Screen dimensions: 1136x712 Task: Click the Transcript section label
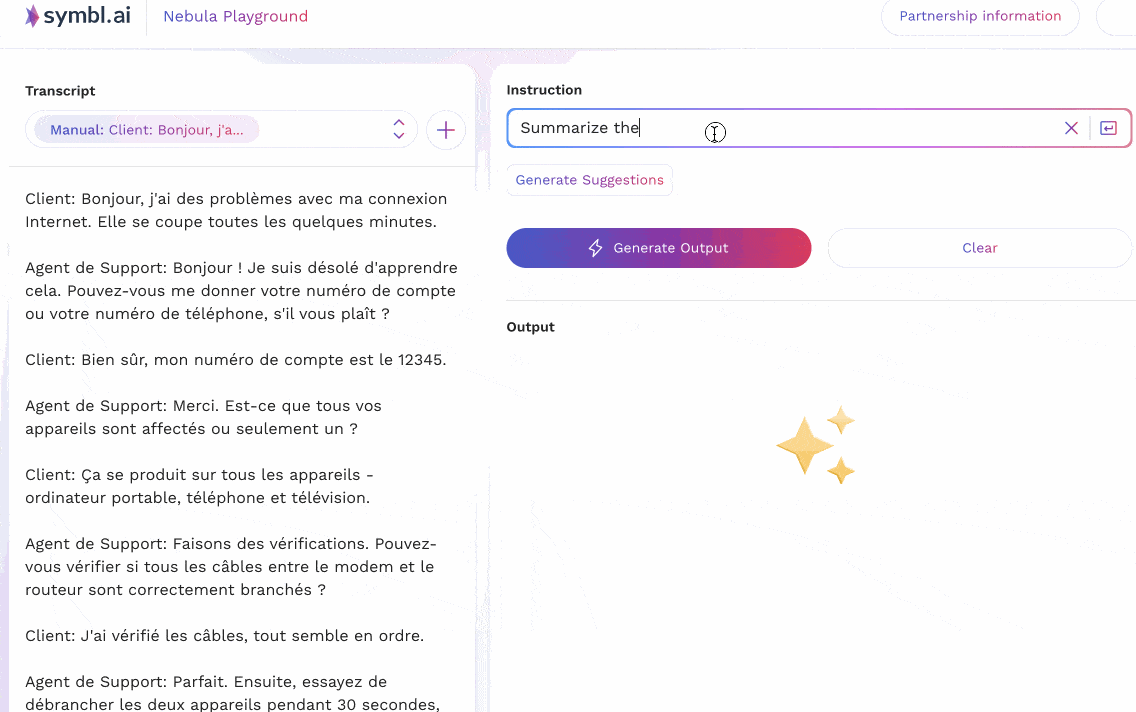[x=60, y=91]
